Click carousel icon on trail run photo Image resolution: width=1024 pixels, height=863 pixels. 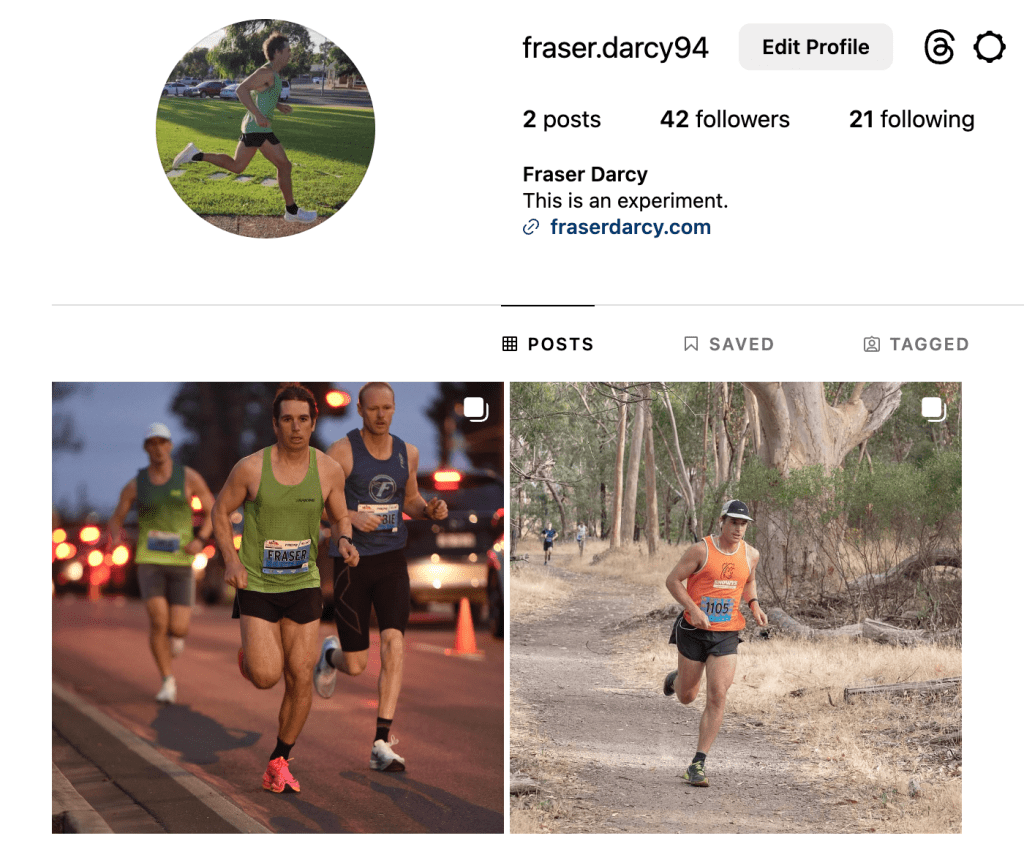pyautogui.click(x=934, y=409)
